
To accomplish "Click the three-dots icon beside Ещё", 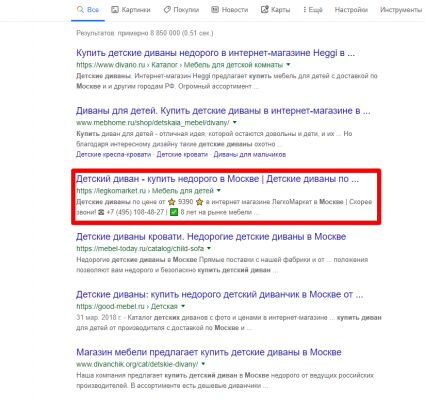I will [x=304, y=10].
